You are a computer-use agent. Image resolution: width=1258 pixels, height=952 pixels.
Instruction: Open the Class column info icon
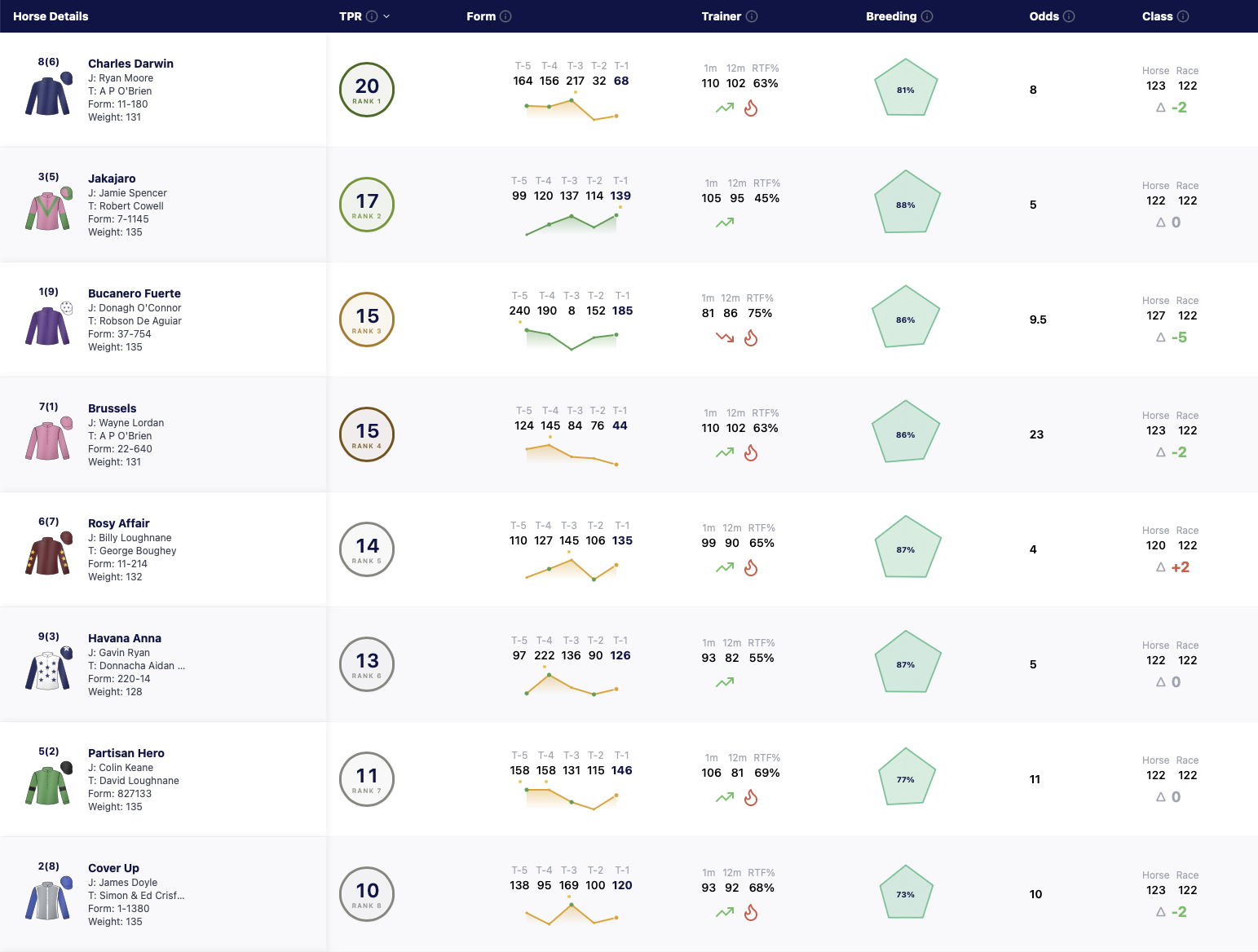1183,16
